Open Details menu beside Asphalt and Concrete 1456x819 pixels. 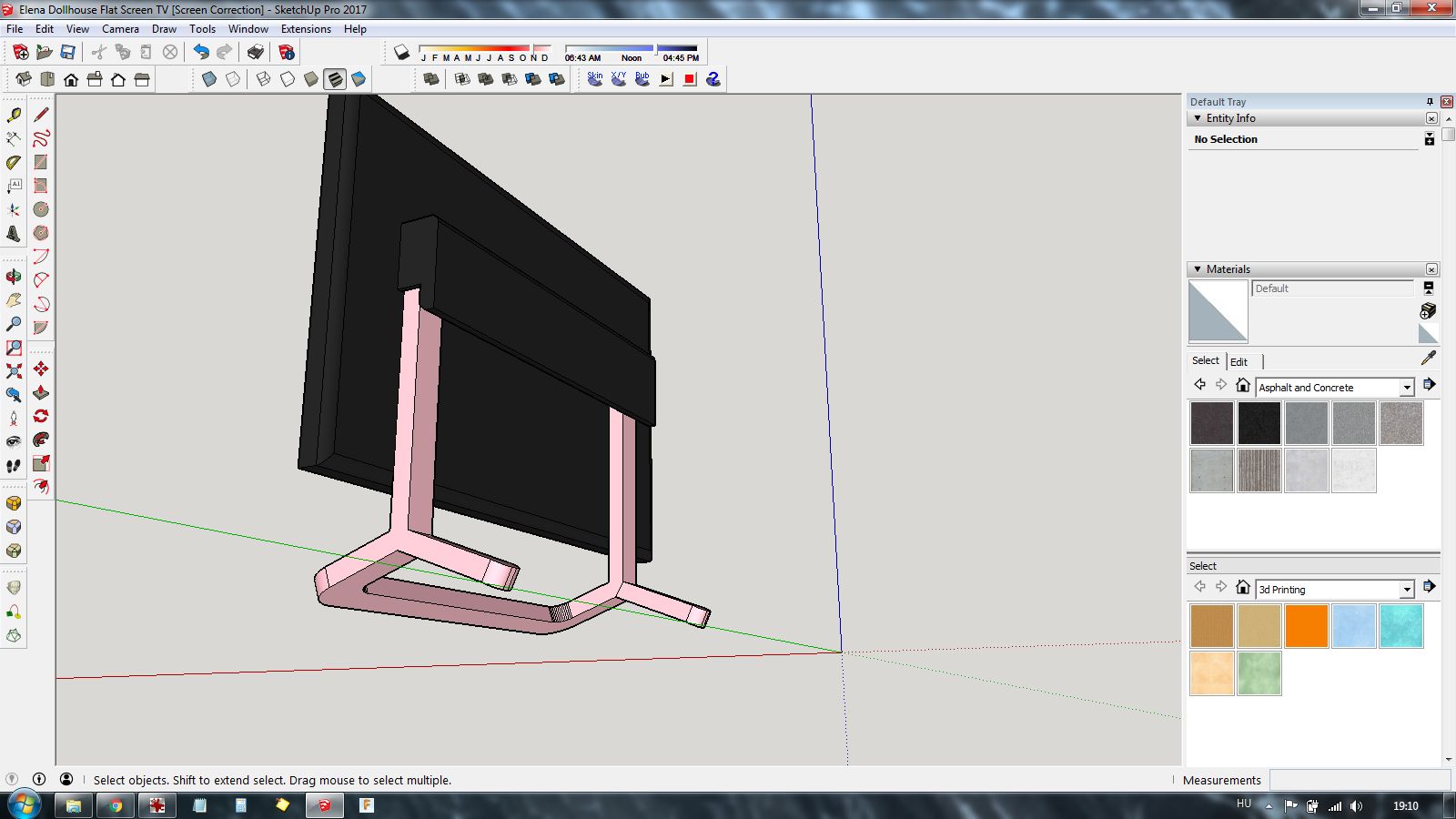1429,385
